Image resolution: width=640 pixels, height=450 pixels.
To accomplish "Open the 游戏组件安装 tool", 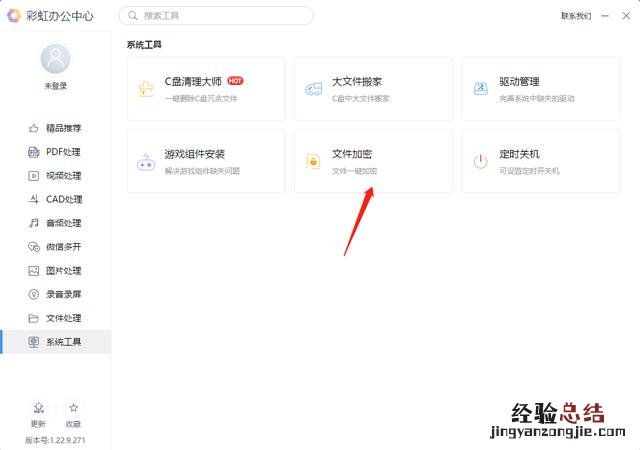I will pyautogui.click(x=206, y=161).
